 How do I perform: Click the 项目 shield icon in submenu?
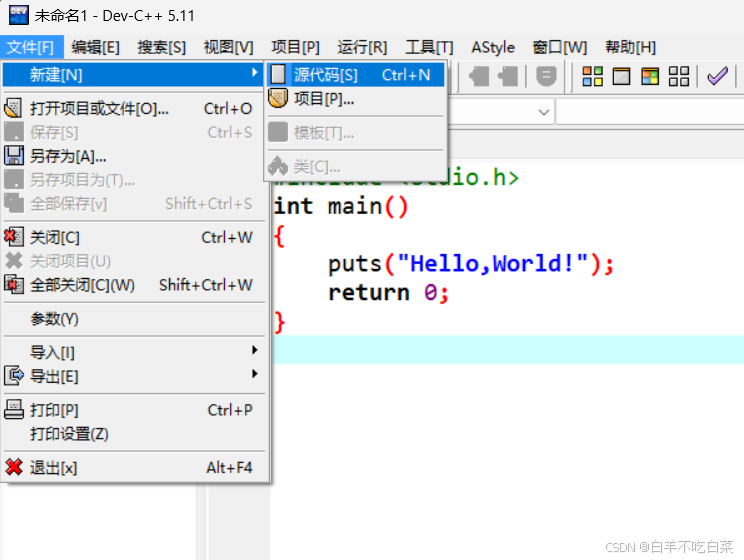tap(278, 98)
